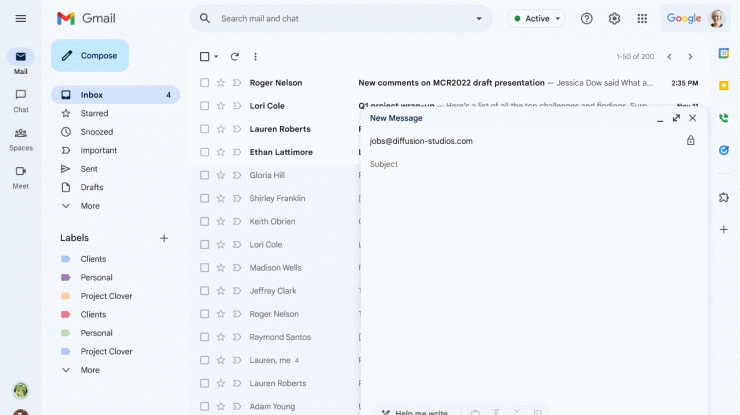Screen dimensions: 740x415
Task: Go to the newer emails page
Action: tap(669, 57)
